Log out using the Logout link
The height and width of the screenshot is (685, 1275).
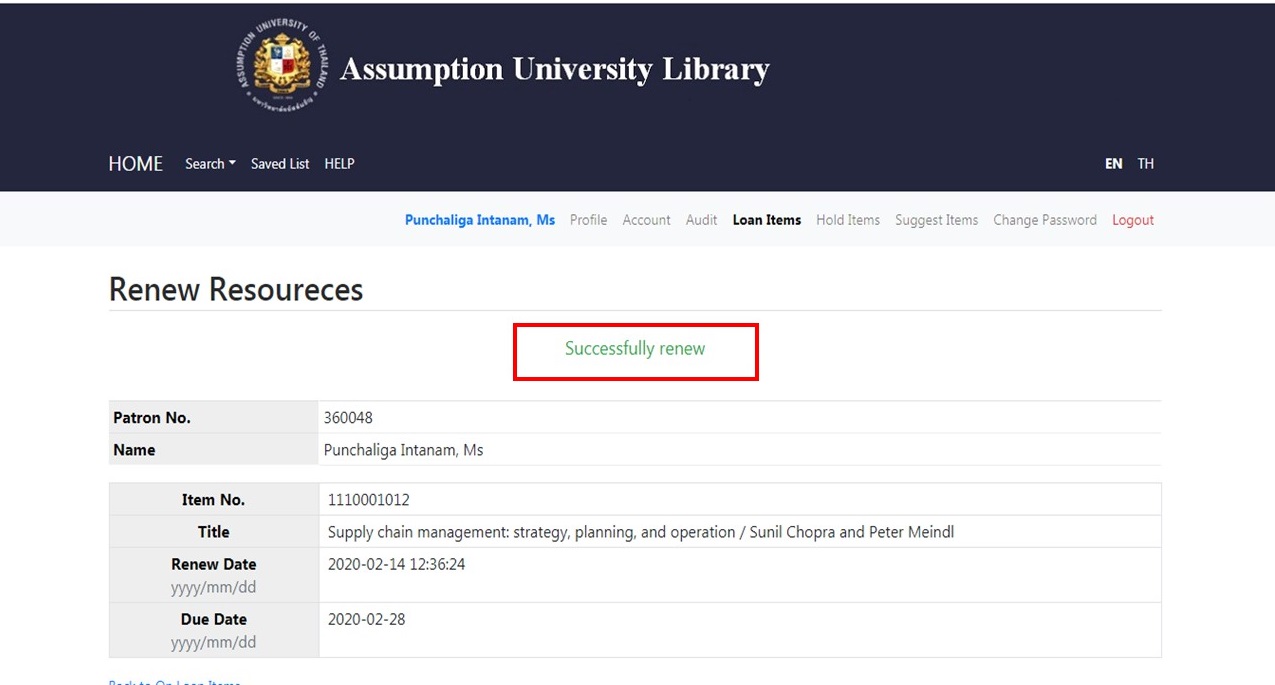coord(1133,220)
